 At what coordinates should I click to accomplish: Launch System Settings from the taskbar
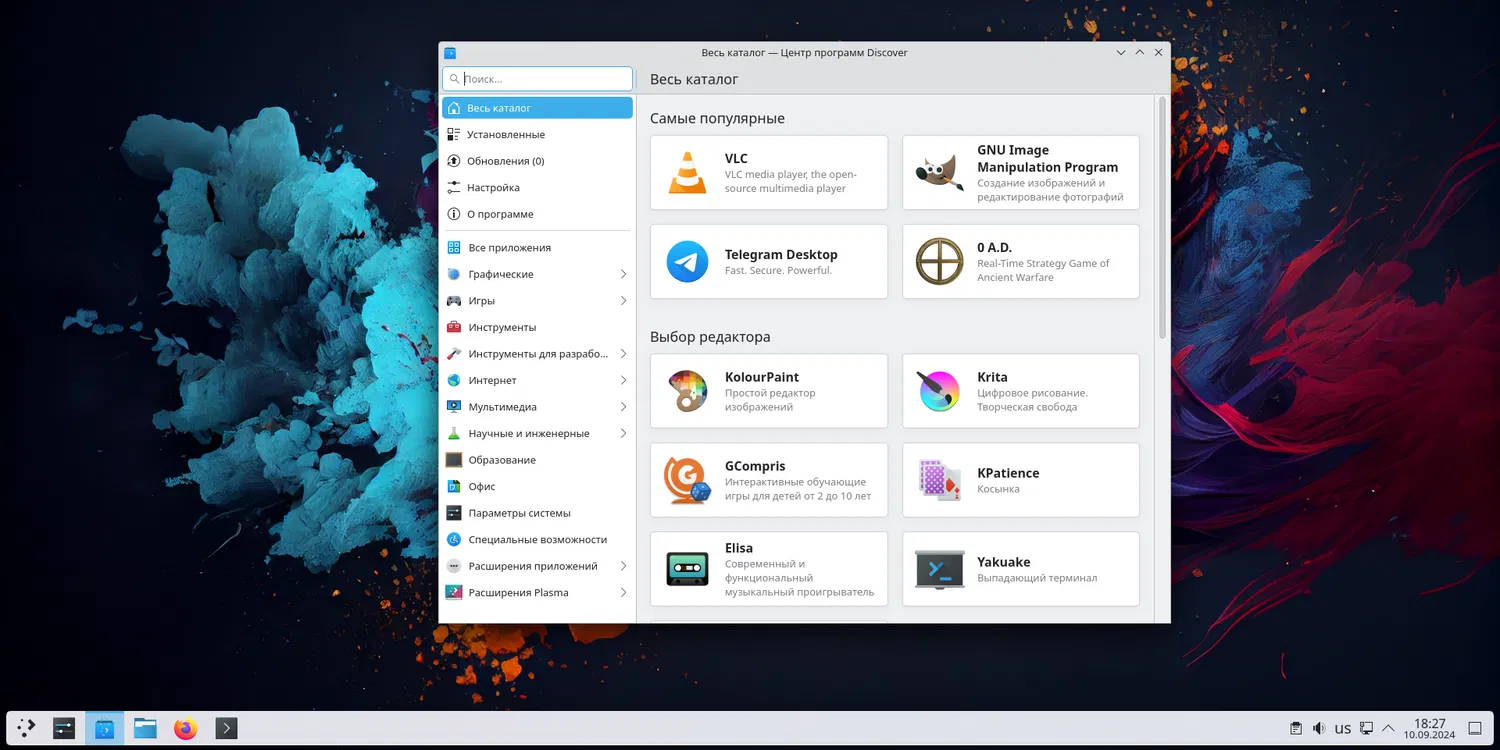click(x=64, y=728)
